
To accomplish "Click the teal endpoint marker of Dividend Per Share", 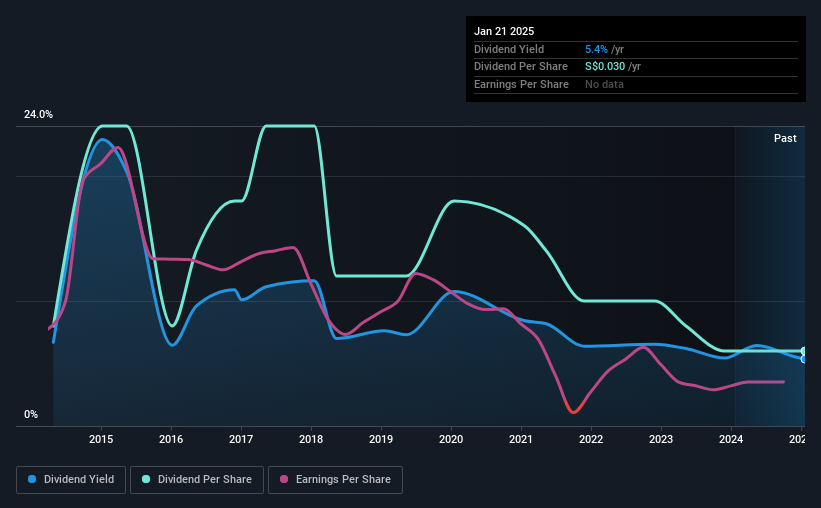I will click(804, 351).
